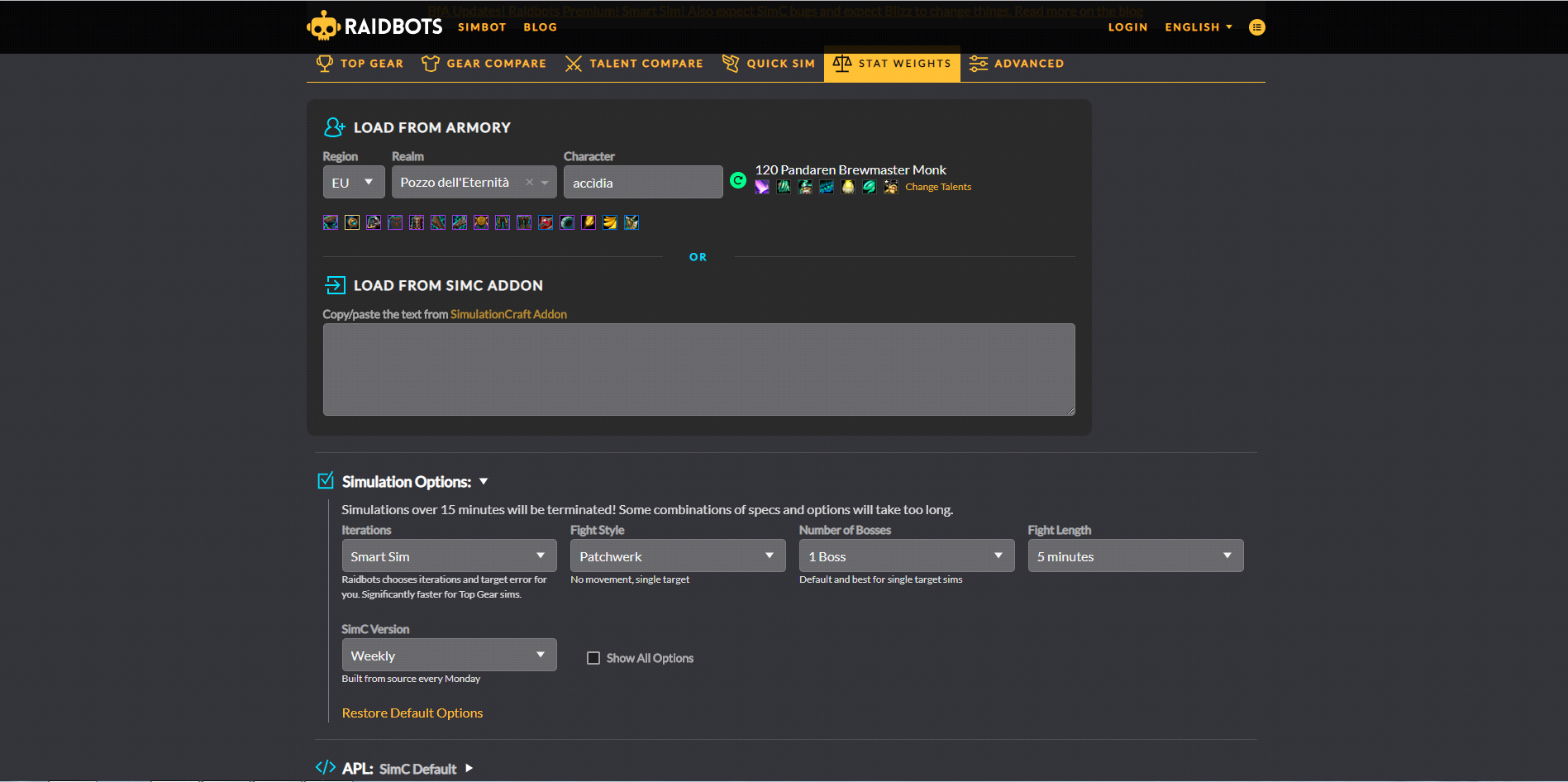This screenshot has height=782, width=1568.
Task: Switch to the Top Gear tab
Action: [x=360, y=64]
